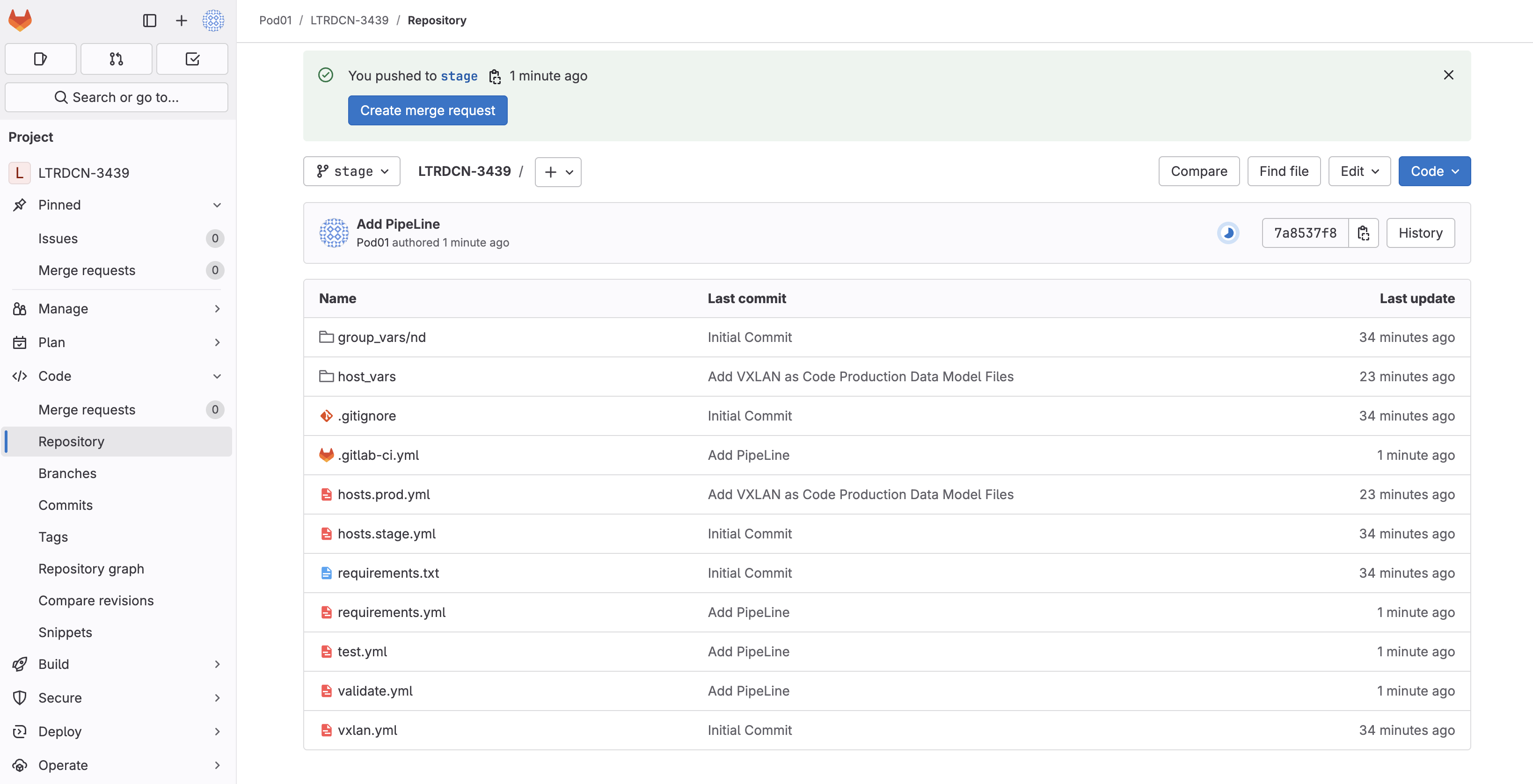Click the plus create-new icon in sidebar
The width and height of the screenshot is (1533, 784).
(181, 20)
